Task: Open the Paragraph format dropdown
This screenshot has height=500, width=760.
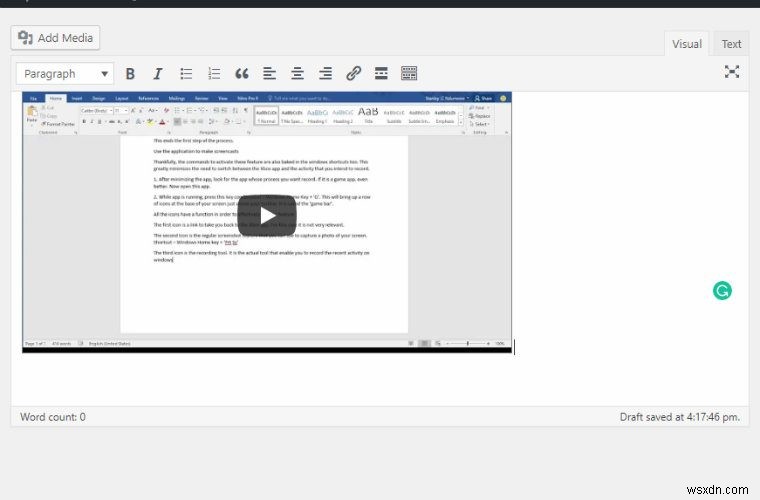Action: 65,74
